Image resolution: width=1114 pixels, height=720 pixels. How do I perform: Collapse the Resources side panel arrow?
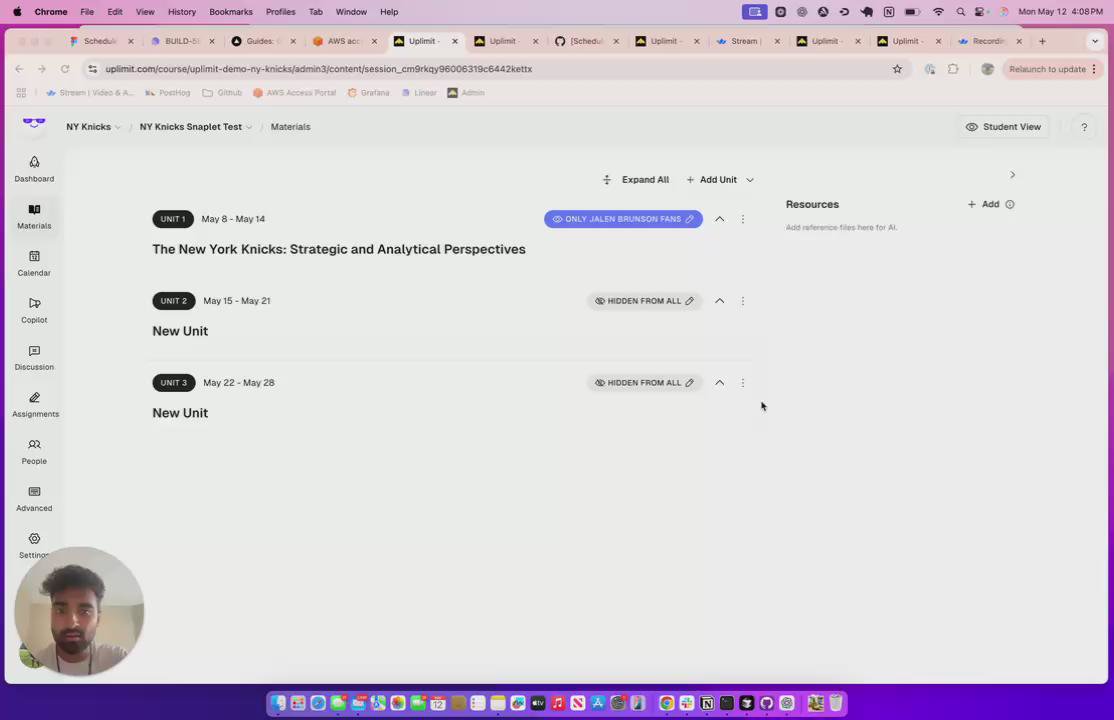pyautogui.click(x=1012, y=175)
